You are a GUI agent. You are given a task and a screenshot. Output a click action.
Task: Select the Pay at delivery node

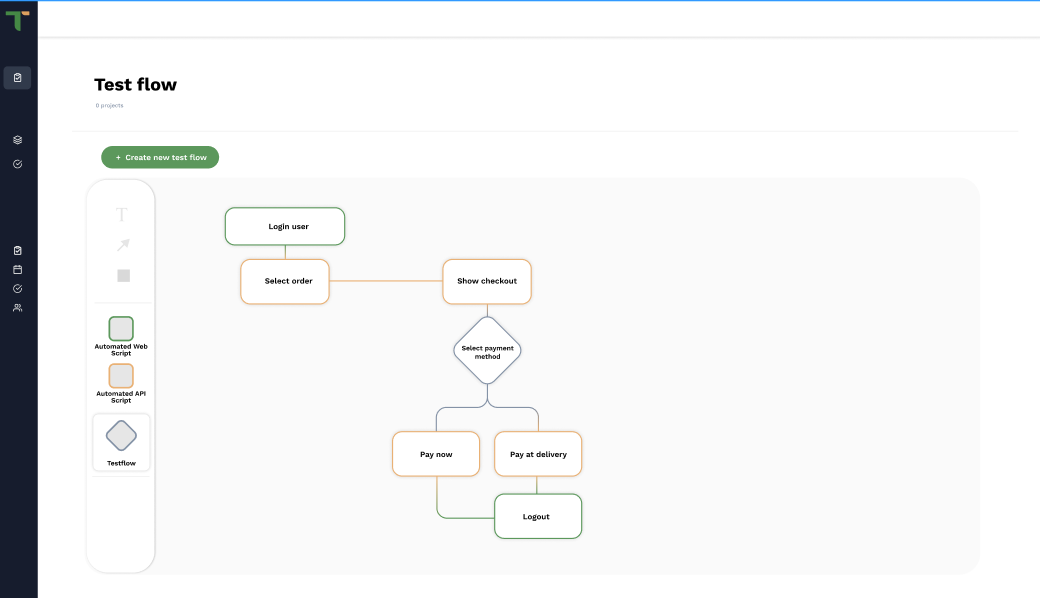coord(538,454)
